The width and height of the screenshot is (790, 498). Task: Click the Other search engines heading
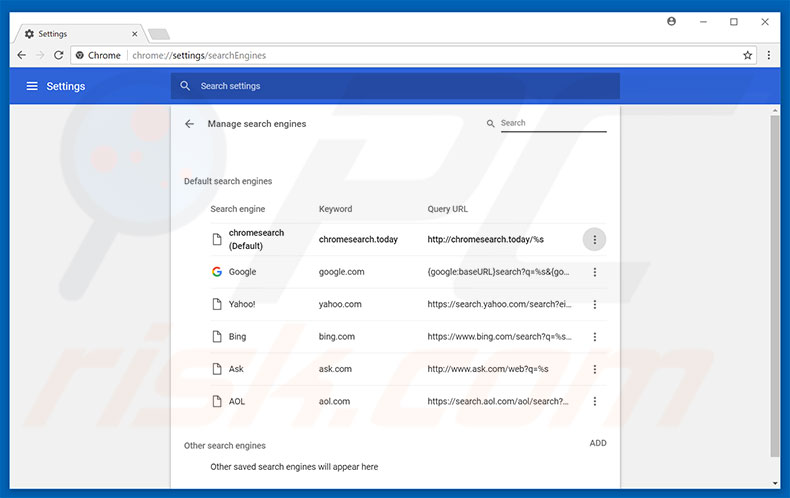225,446
